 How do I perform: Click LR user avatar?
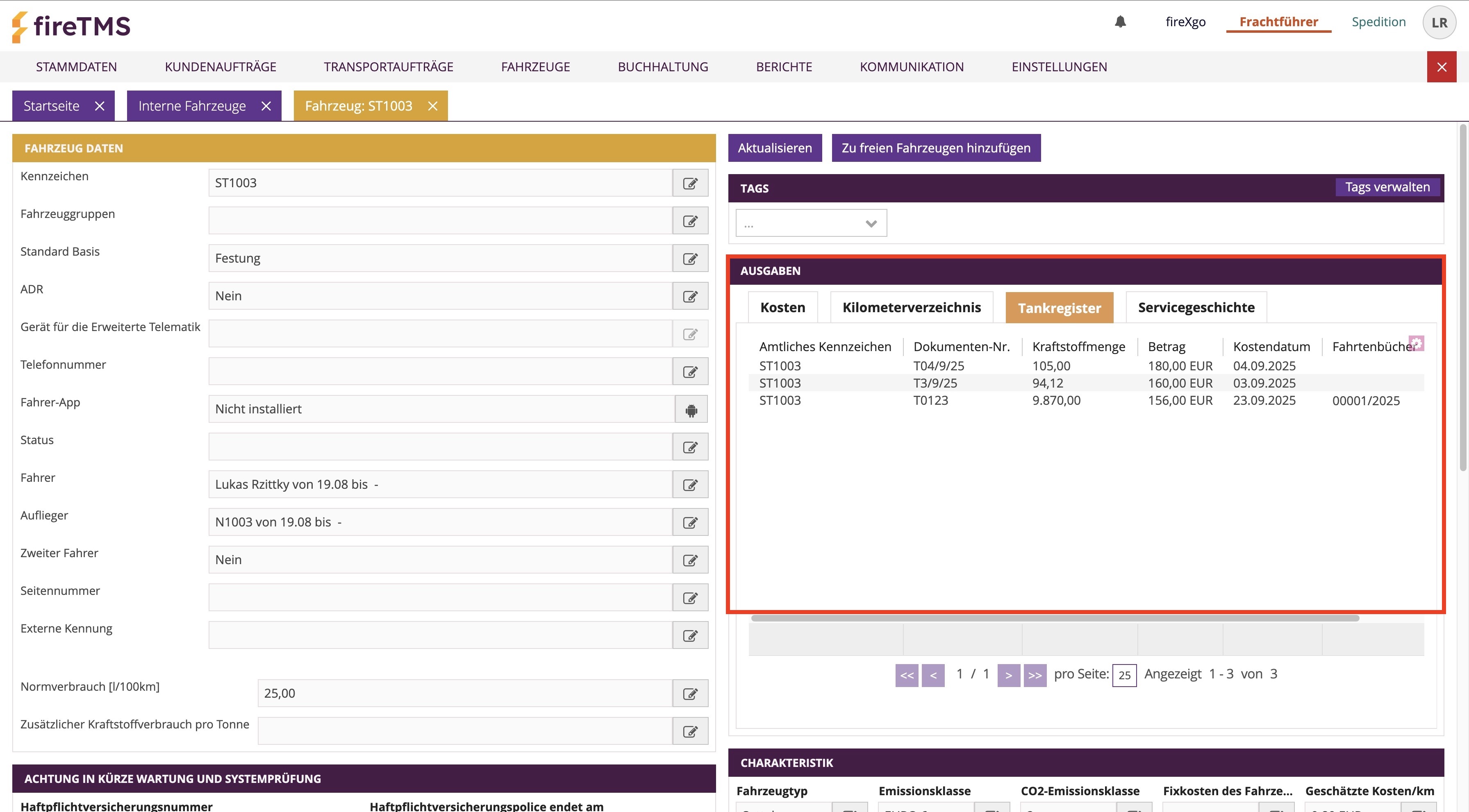tap(1439, 22)
